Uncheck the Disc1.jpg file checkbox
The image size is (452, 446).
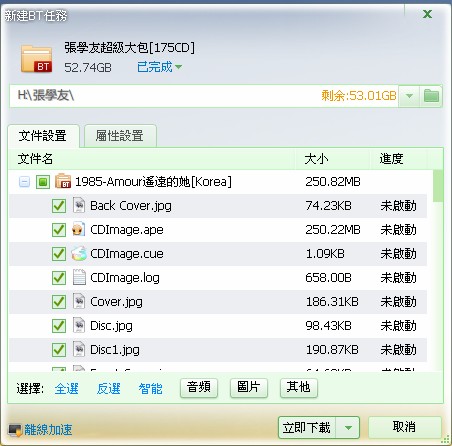59,350
